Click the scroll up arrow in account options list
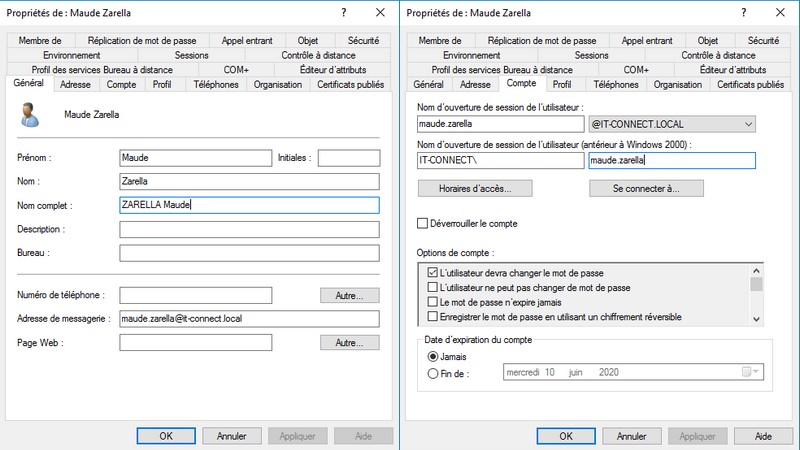The image size is (800, 450). click(756, 271)
